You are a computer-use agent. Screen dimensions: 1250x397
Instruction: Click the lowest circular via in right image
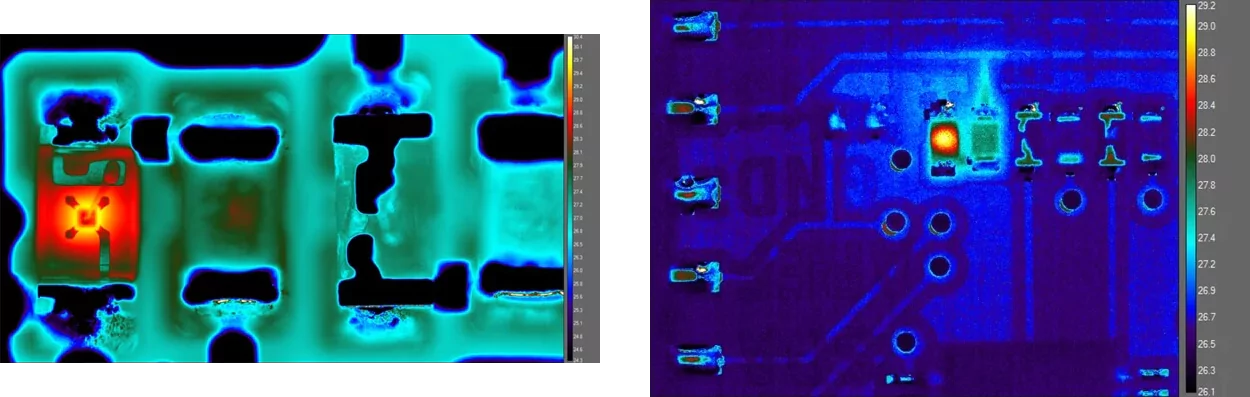click(906, 343)
